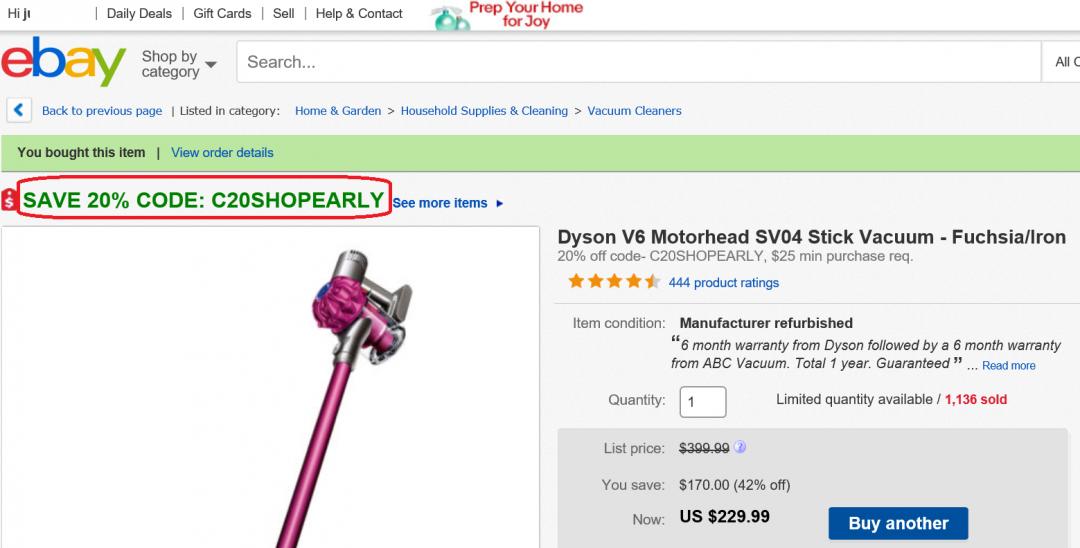Image resolution: width=1080 pixels, height=548 pixels.
Task: Open 444 product ratings link
Action: tap(723, 283)
